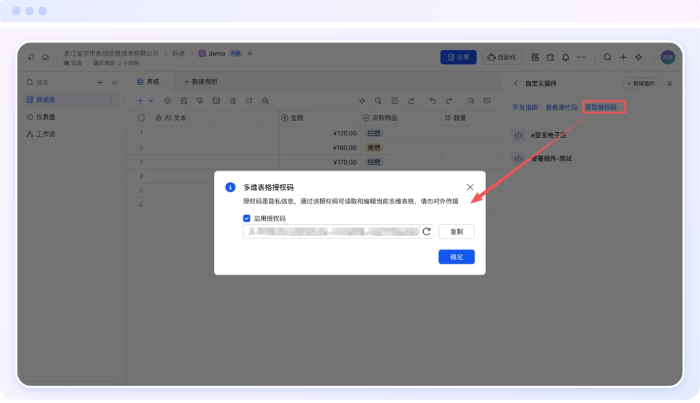700x403 pixels.
Task: Click the header magnifier search icon
Action: 608,57
